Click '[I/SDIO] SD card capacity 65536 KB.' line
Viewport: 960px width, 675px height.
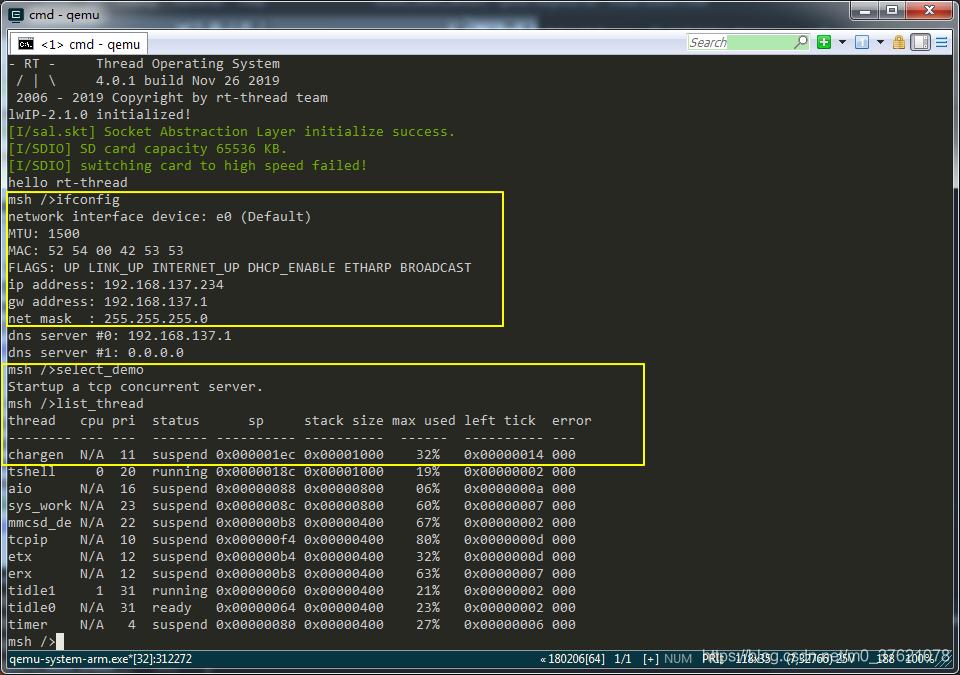pyautogui.click(x=148, y=149)
